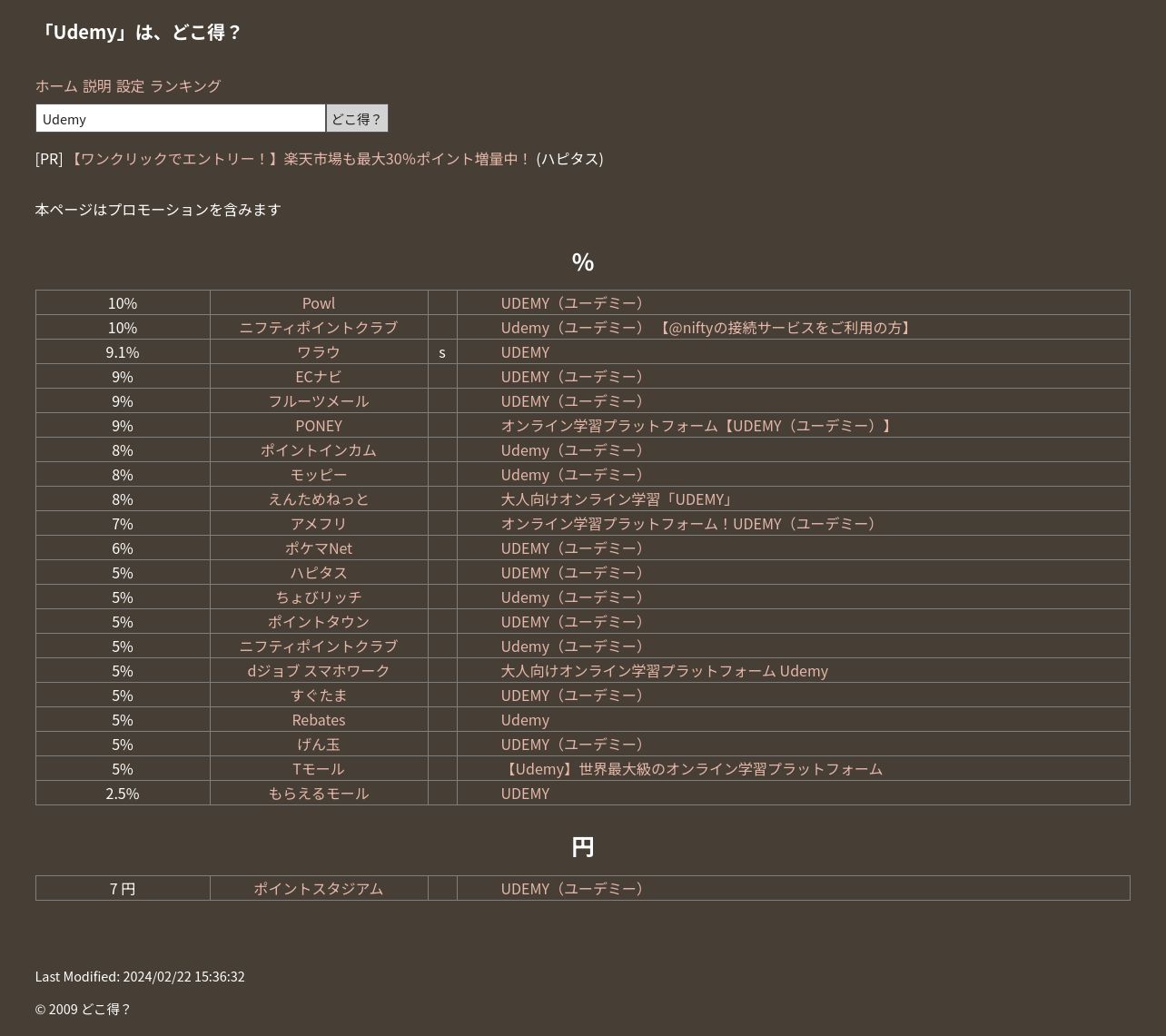The image size is (1166, 1036).
Task: Open the Tモール site link
Action: (319, 768)
